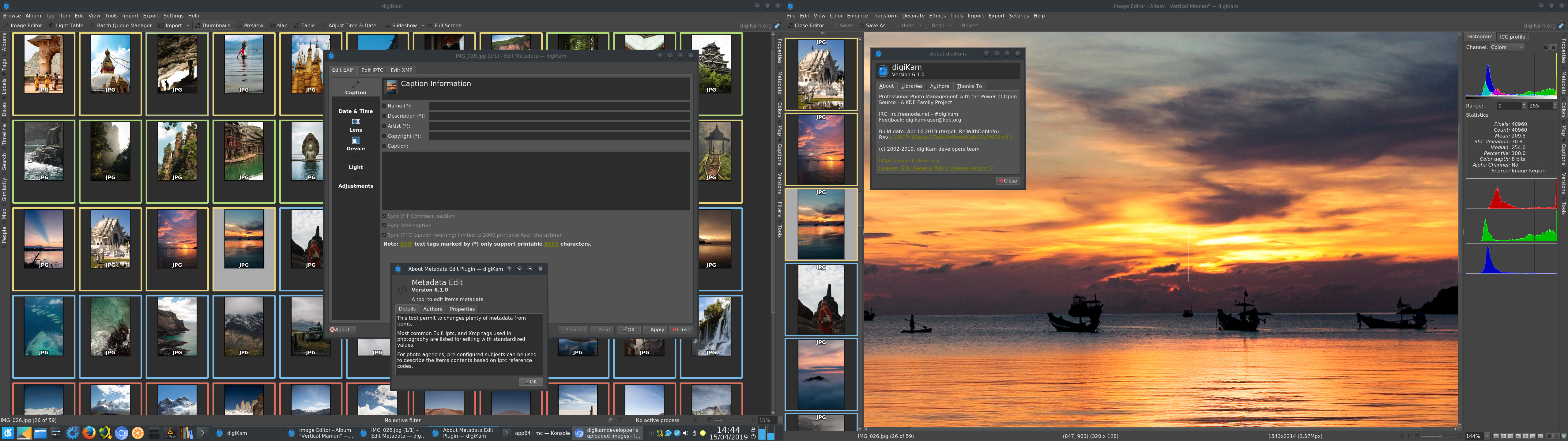The image size is (1568, 441).
Task: Open the Channel Colors dropdown
Action: click(1507, 47)
